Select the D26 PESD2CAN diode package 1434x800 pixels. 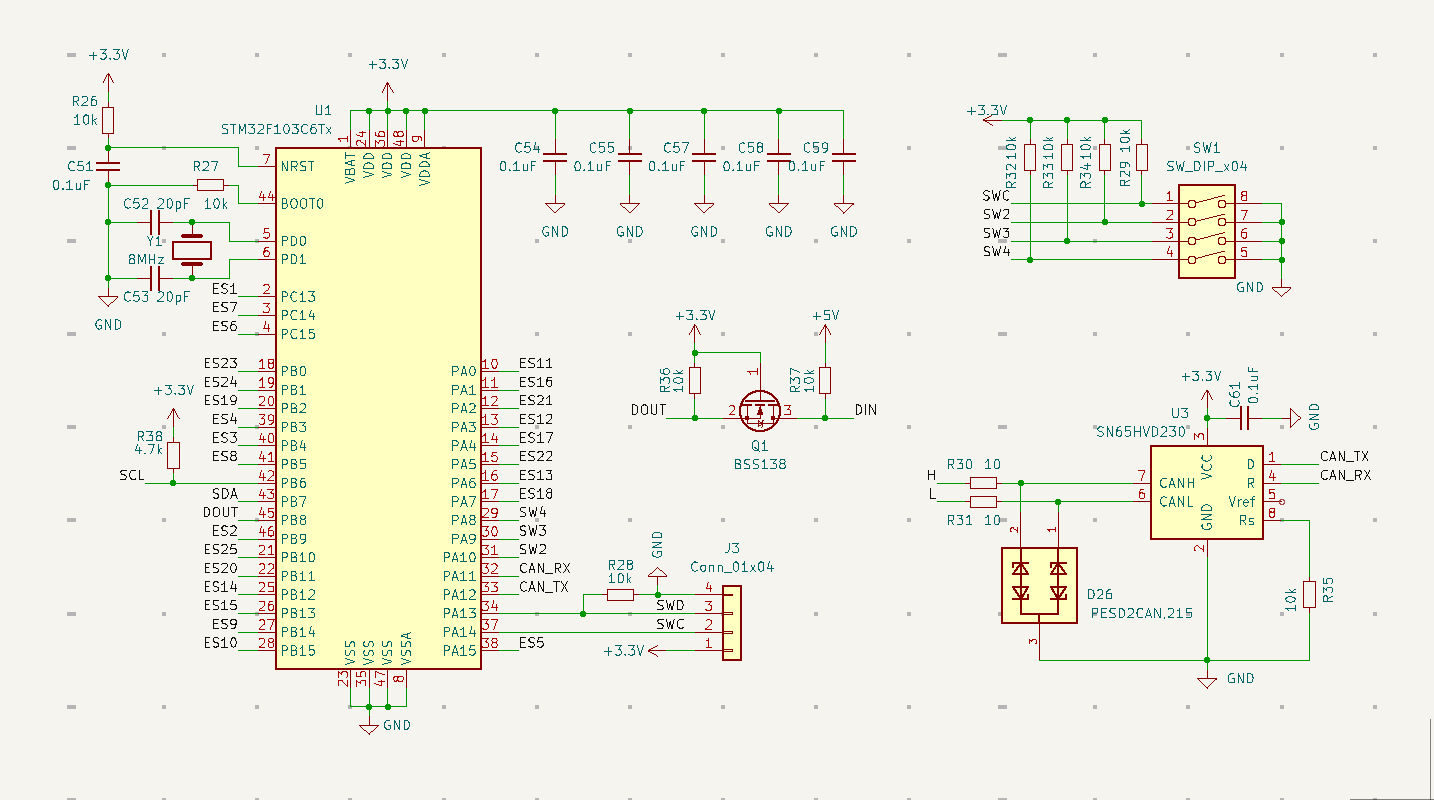[1039, 585]
